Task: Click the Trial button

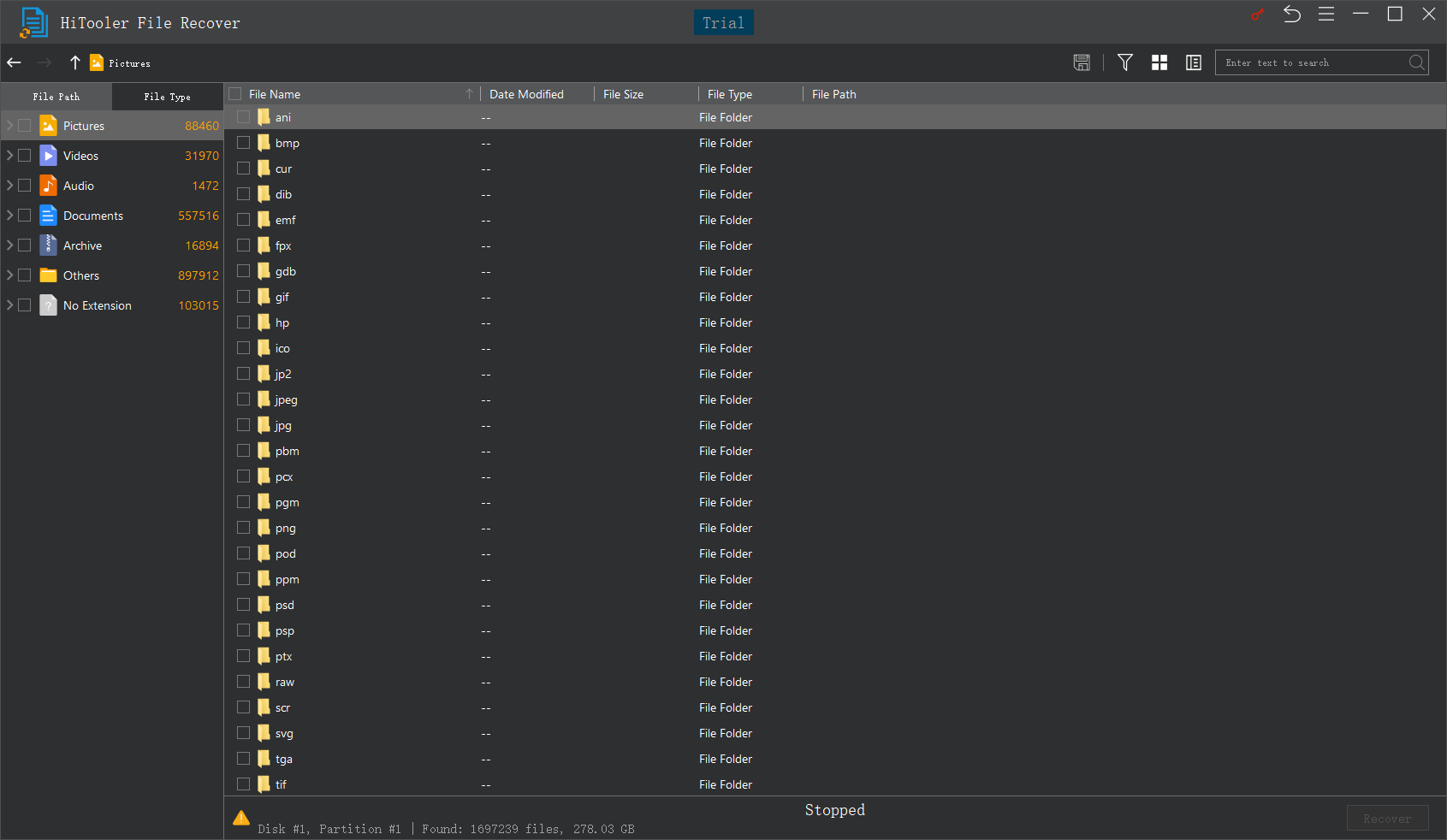Action: point(724,22)
